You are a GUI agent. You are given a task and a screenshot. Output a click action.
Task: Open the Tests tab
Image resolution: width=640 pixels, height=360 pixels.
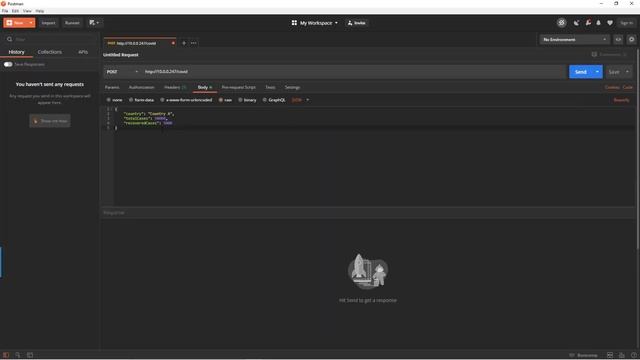point(270,87)
